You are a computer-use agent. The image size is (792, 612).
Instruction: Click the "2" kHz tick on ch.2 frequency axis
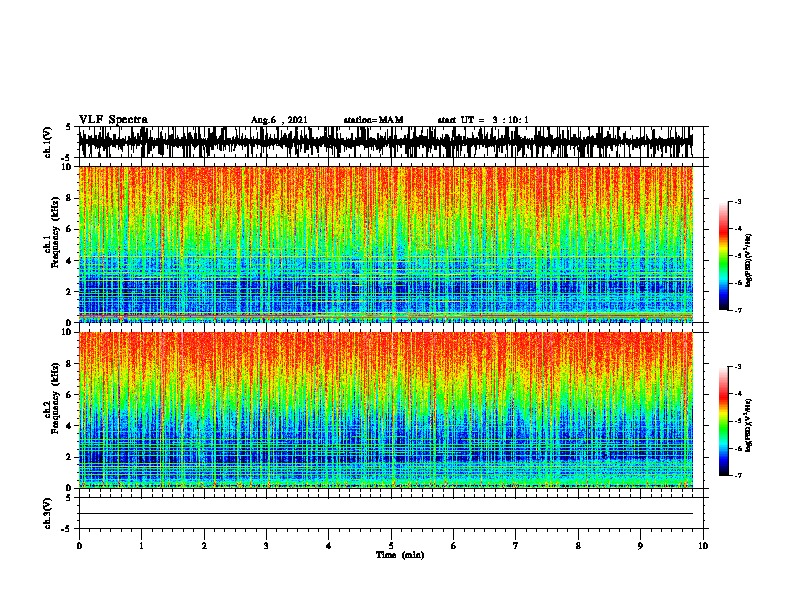[70, 457]
